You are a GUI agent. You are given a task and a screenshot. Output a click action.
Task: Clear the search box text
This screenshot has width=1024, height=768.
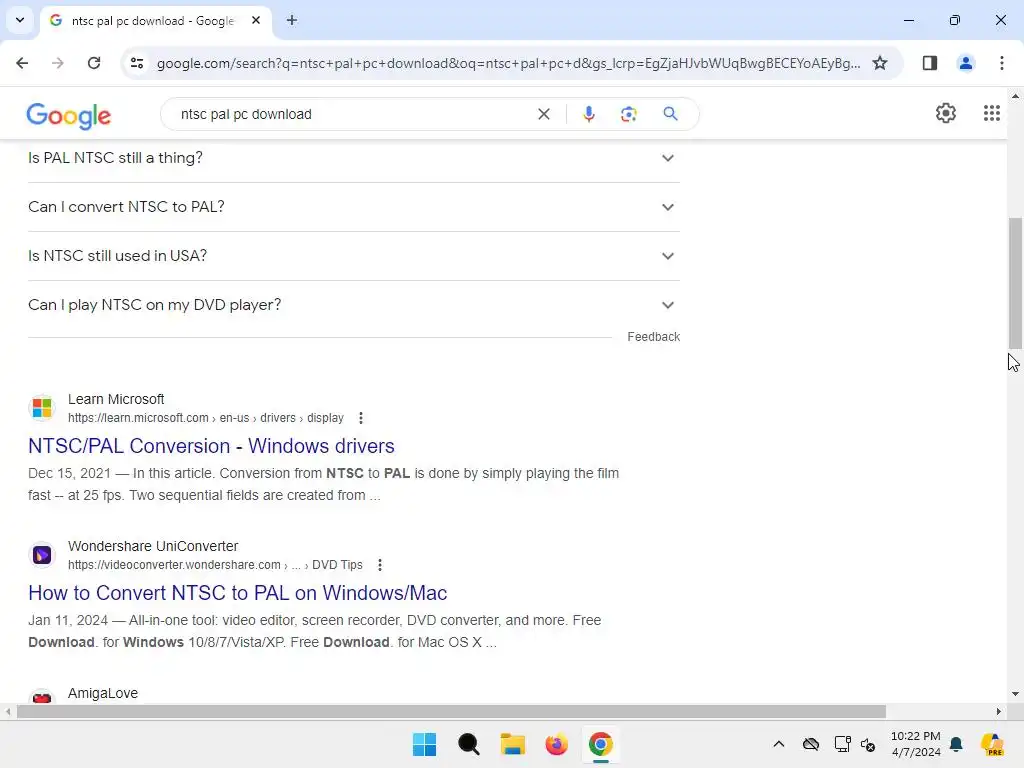point(543,114)
